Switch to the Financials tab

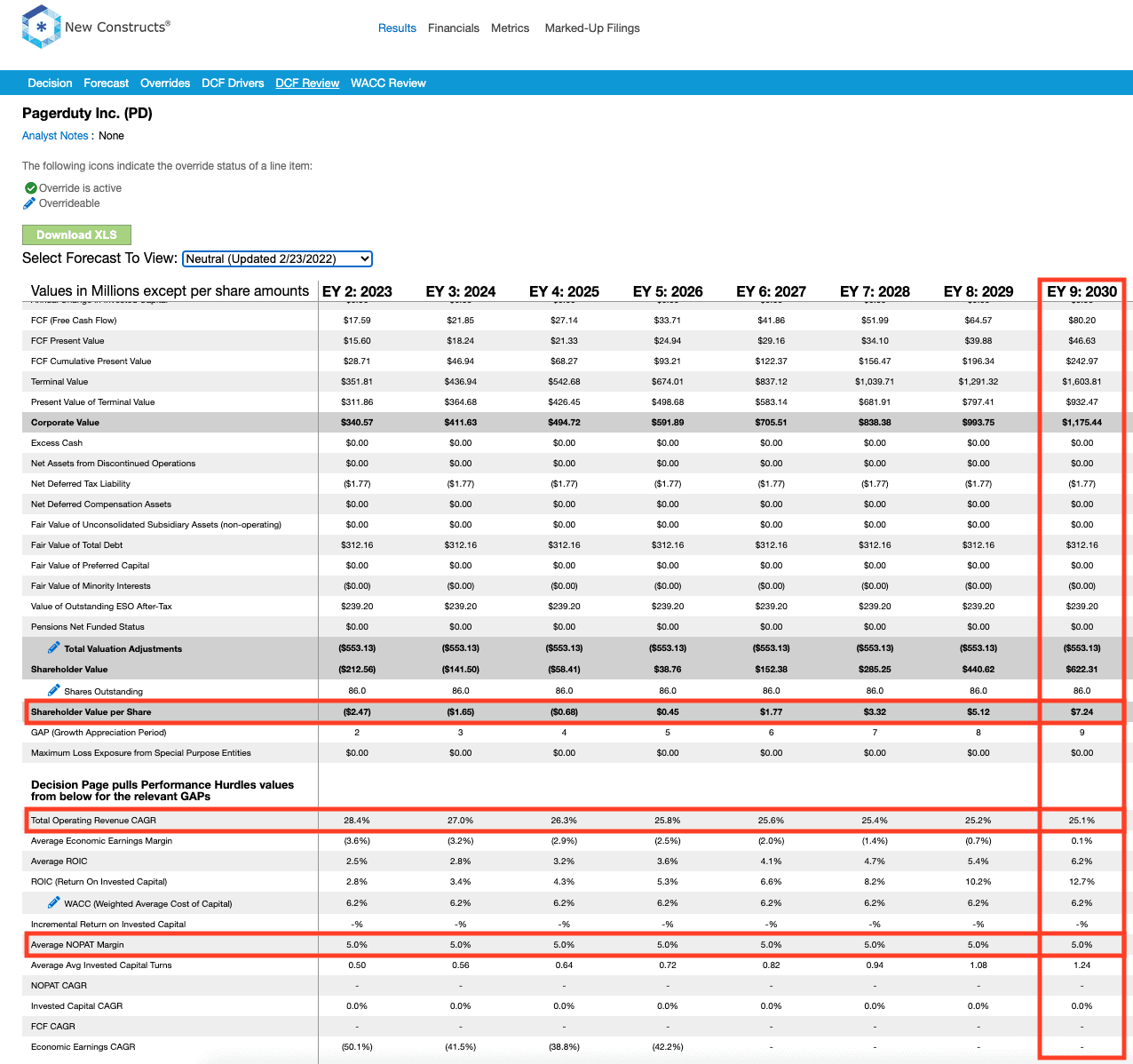[454, 28]
